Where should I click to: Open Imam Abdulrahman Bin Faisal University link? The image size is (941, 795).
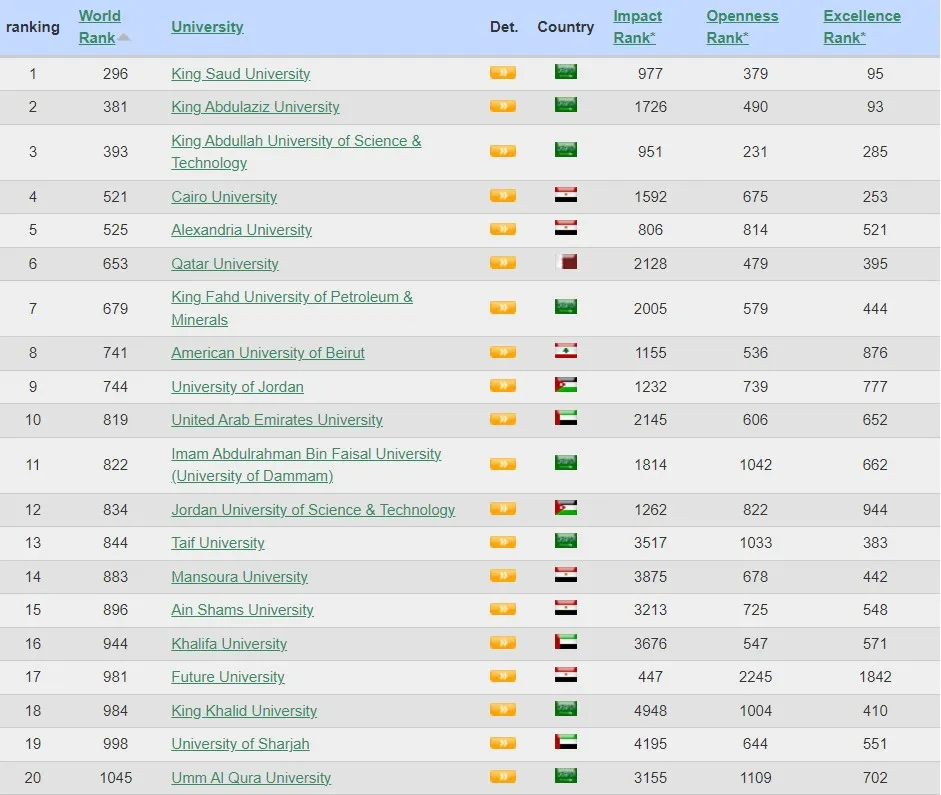click(306, 465)
